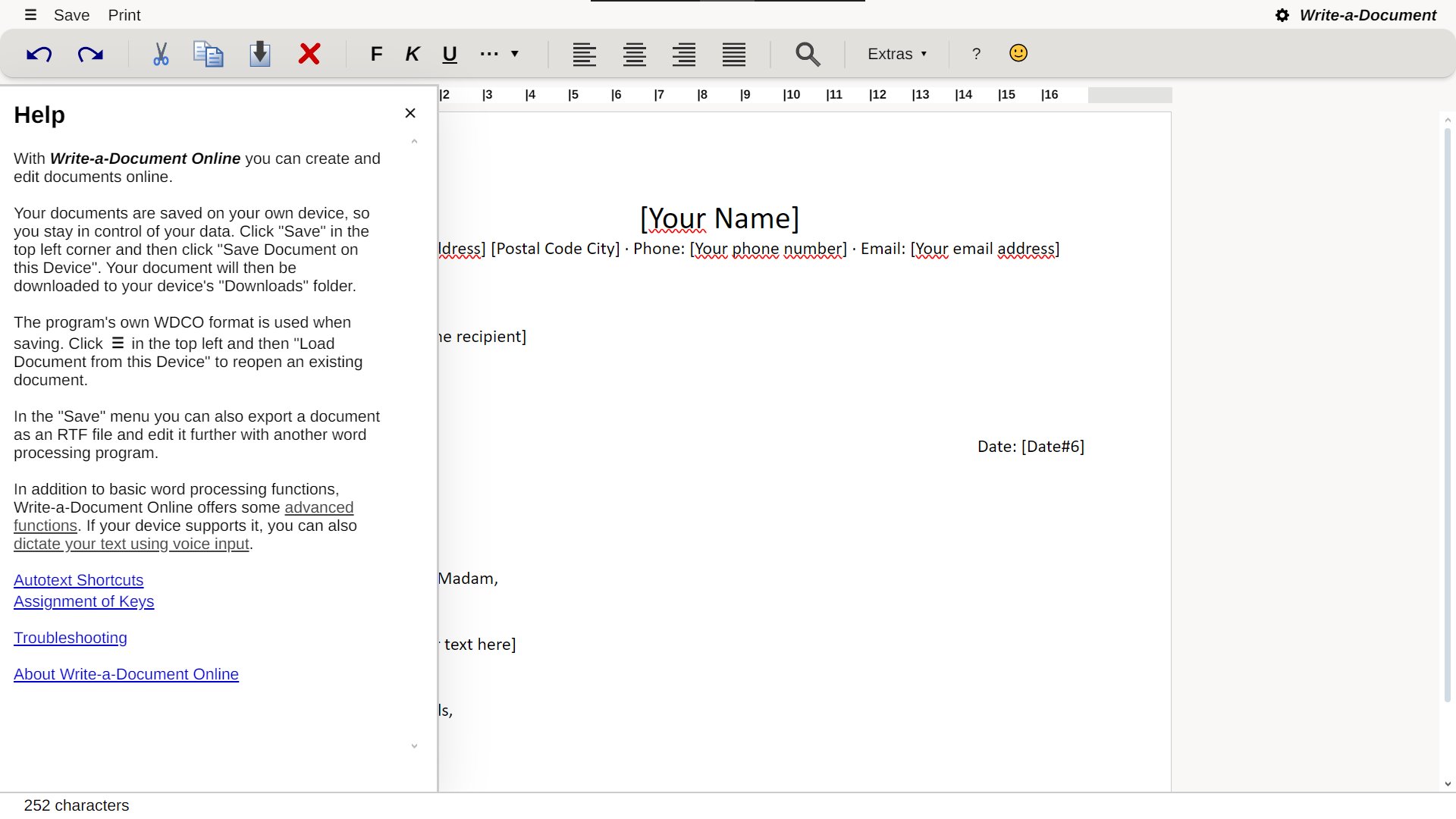Click the [Postal Code City] placeholder

click(555, 249)
